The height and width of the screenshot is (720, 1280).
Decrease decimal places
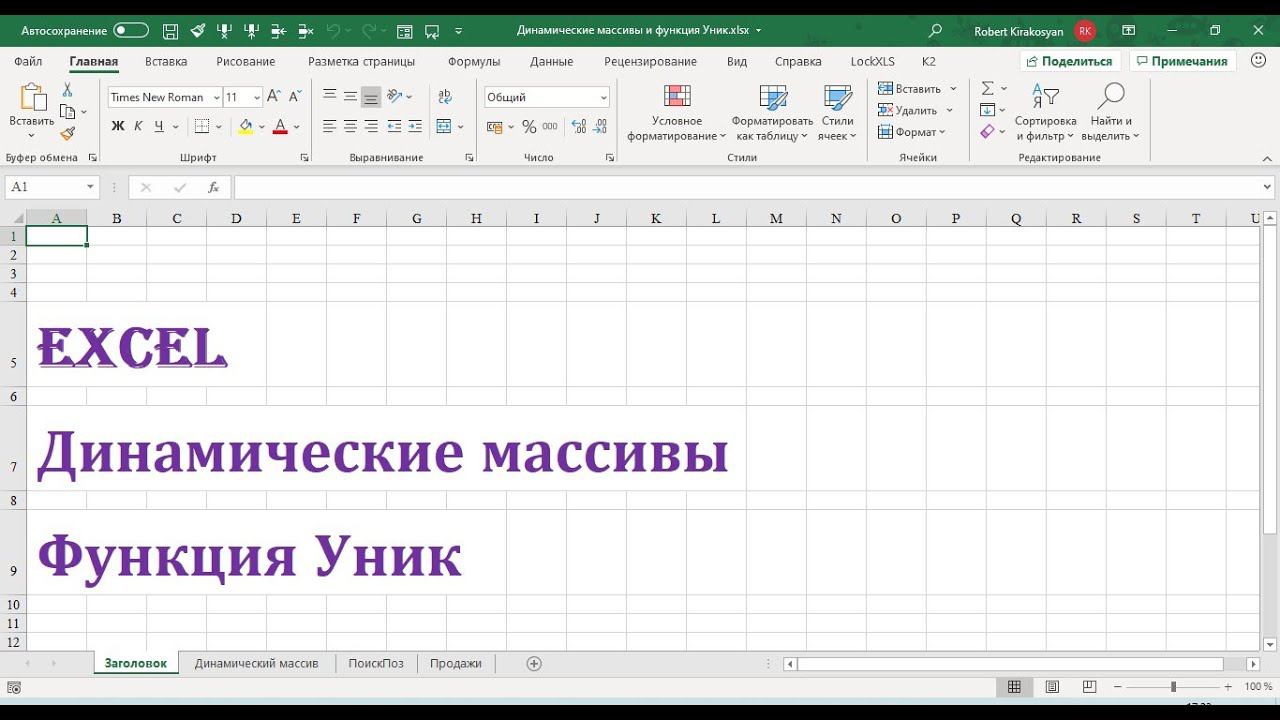tap(600, 127)
